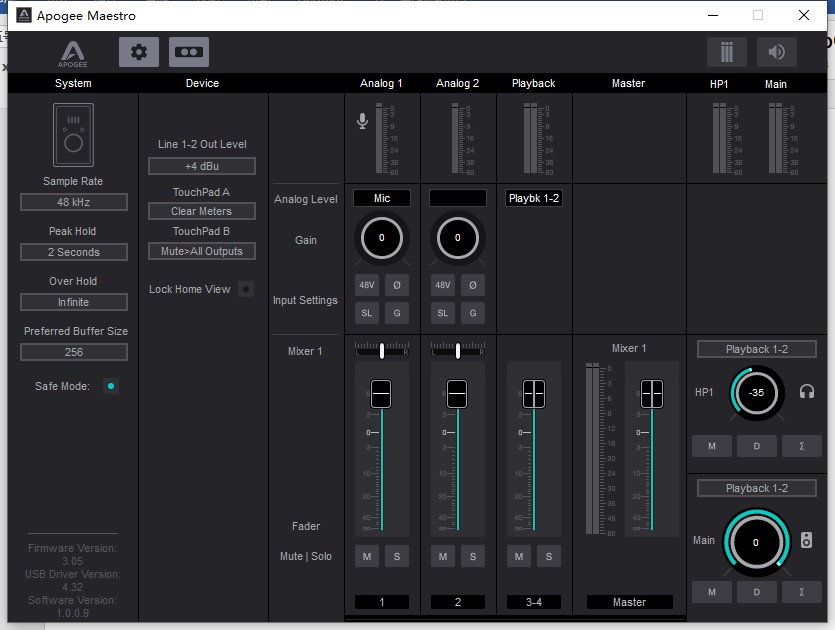Screen dimensions: 835x630
Task: Click the headphone icon beside HP1 knob
Action: coord(805,392)
